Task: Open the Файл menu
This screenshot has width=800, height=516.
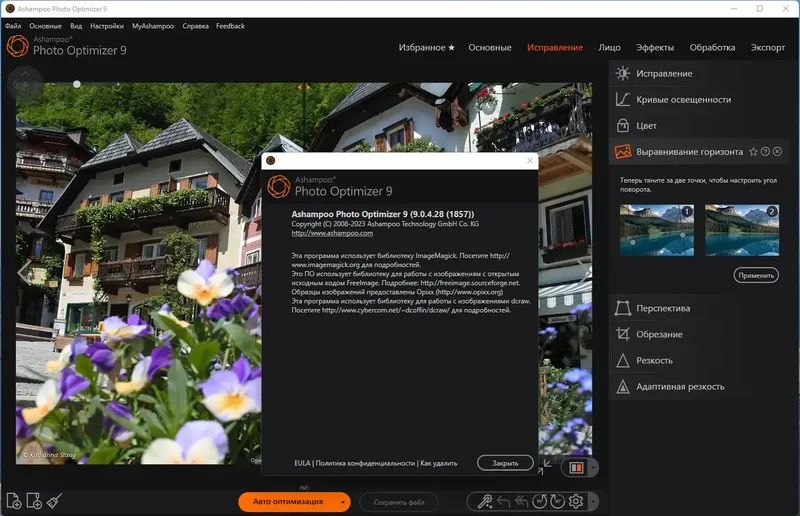Action: 13,26
